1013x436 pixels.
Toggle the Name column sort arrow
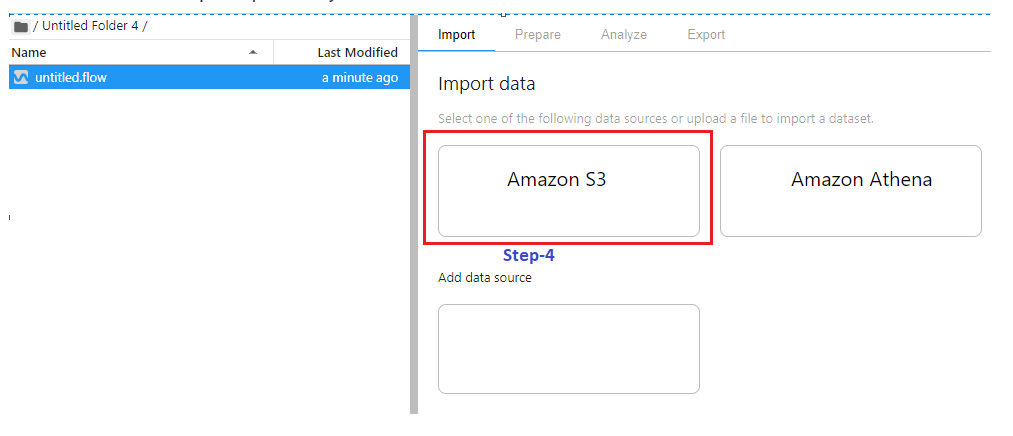pyautogui.click(x=253, y=52)
